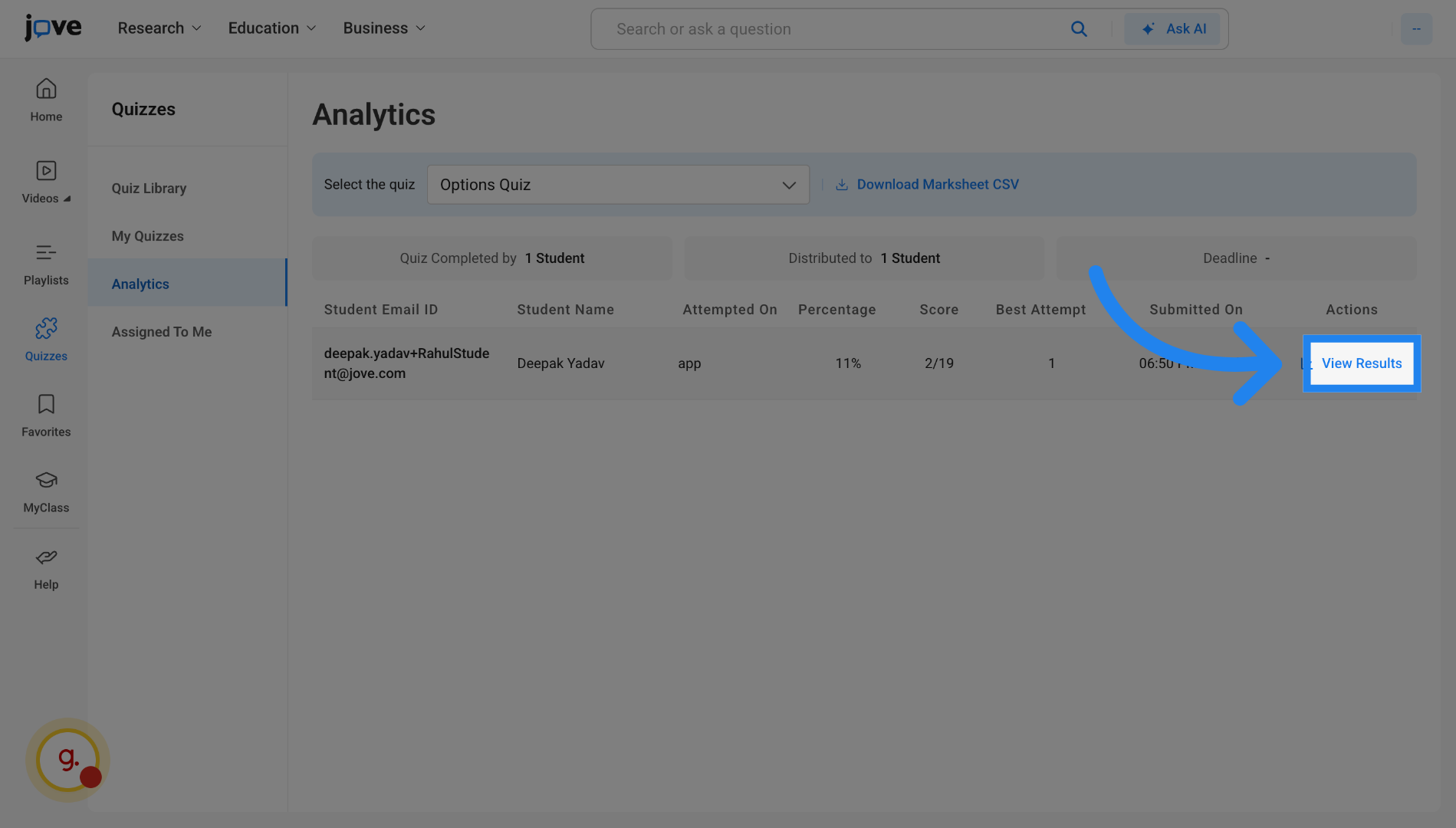1456x828 pixels.
Task: Click the Guidde recorder badge
Action: click(x=67, y=759)
